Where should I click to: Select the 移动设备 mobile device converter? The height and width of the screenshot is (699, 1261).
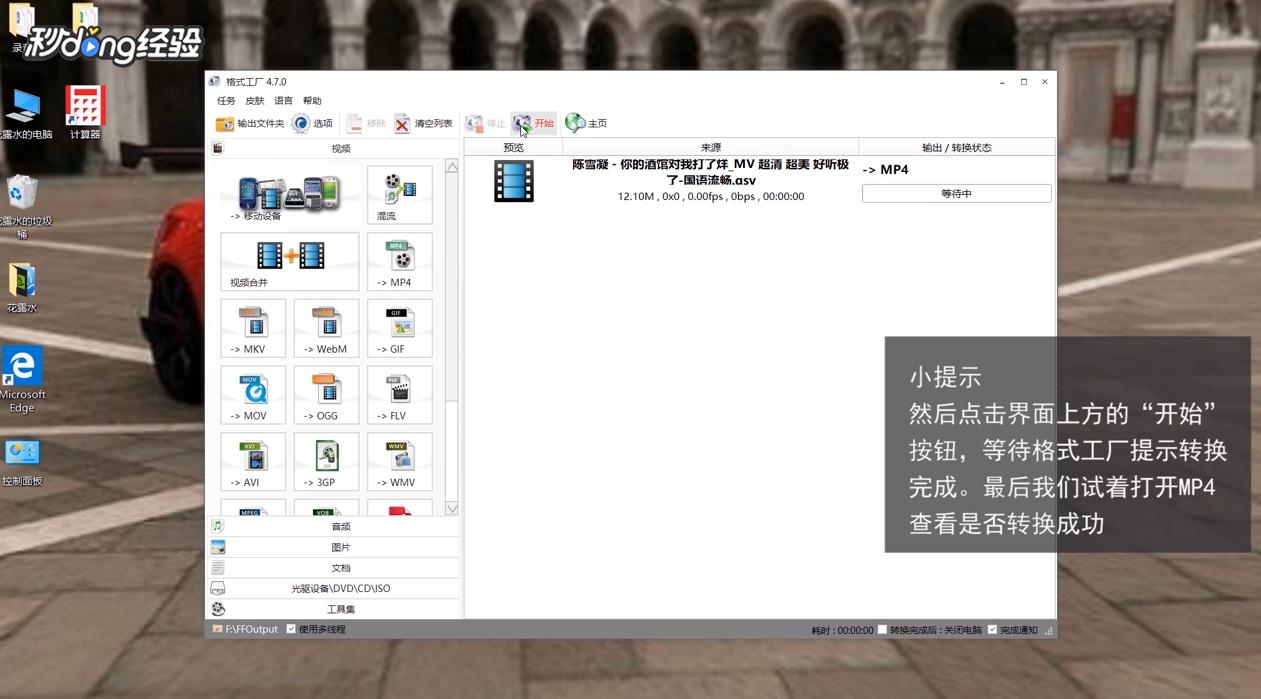coord(290,195)
